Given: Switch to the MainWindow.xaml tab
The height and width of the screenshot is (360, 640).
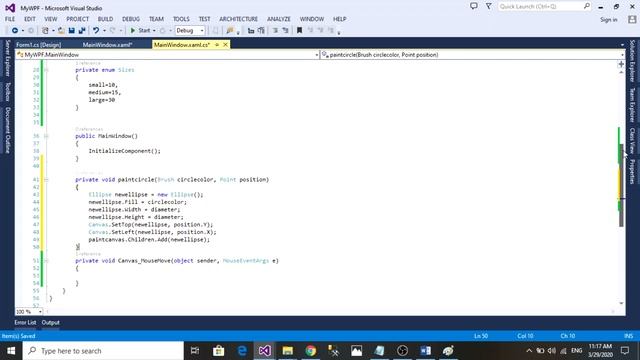Looking at the screenshot, I should click(x=107, y=45).
